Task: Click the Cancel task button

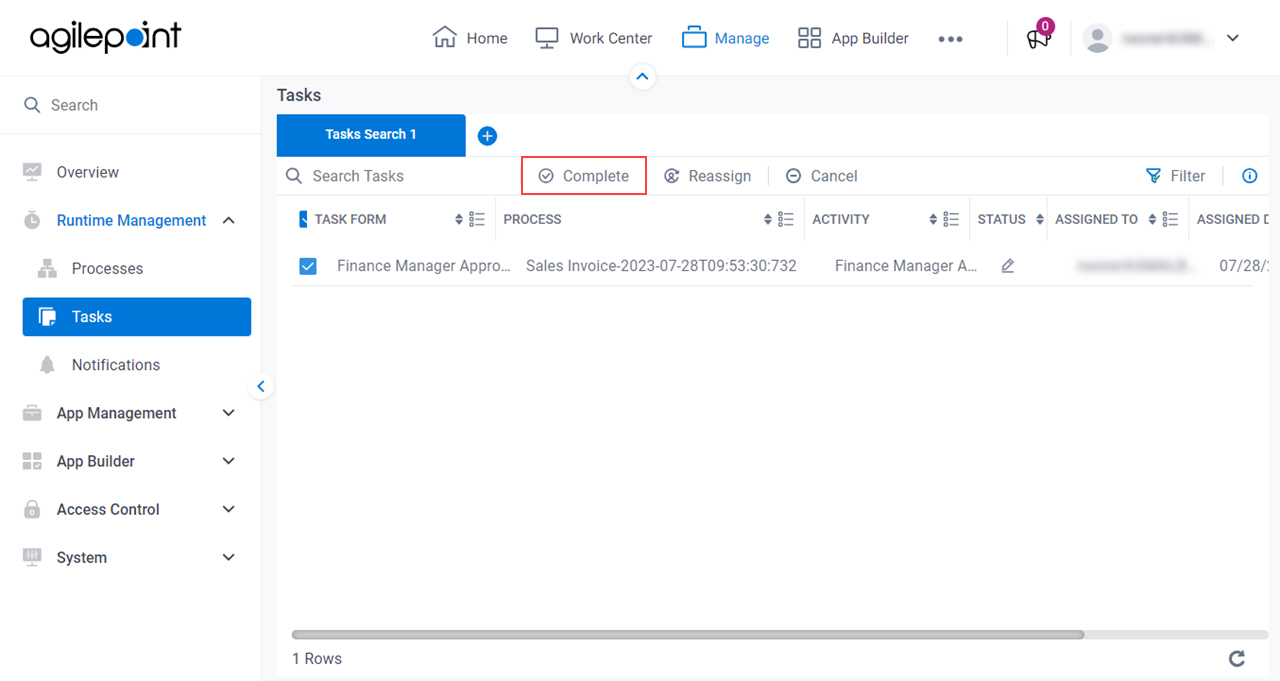Action: tap(821, 176)
